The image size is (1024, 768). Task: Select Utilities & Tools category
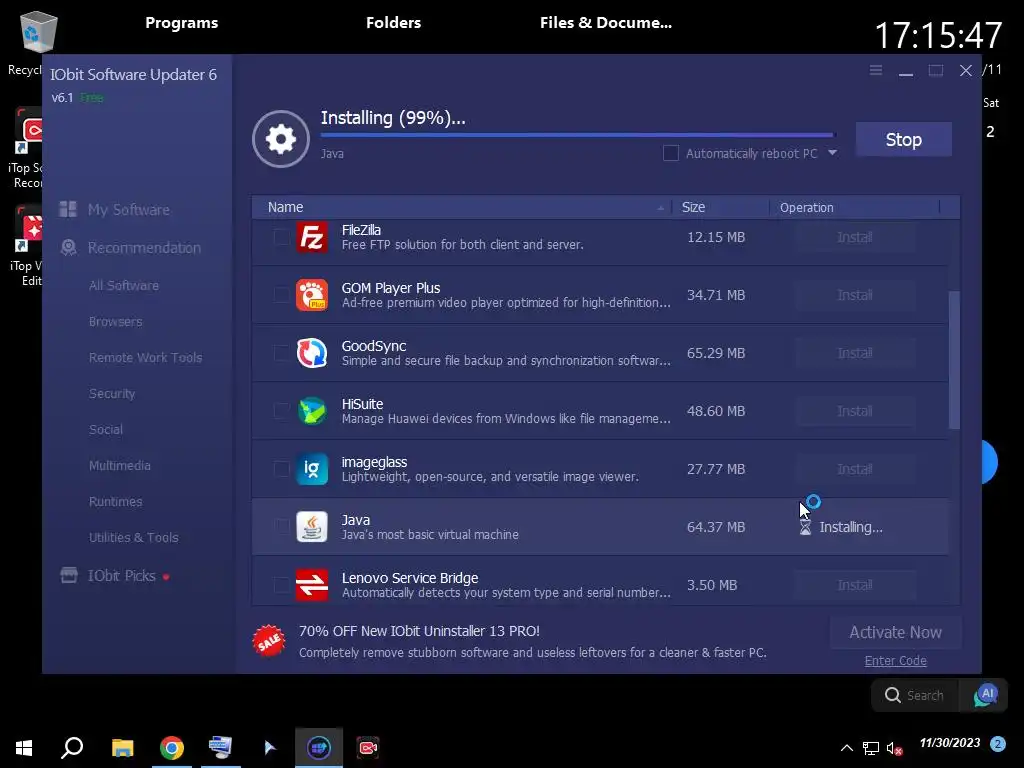pyautogui.click(x=133, y=537)
